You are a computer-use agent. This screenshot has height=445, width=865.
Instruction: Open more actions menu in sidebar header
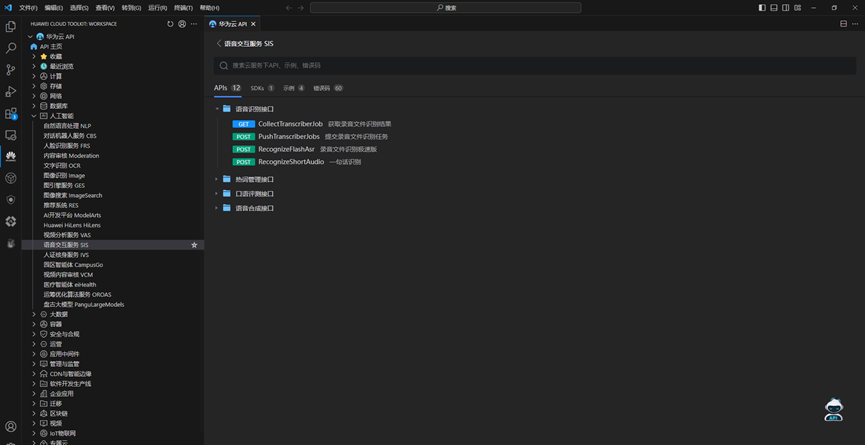[x=194, y=24]
